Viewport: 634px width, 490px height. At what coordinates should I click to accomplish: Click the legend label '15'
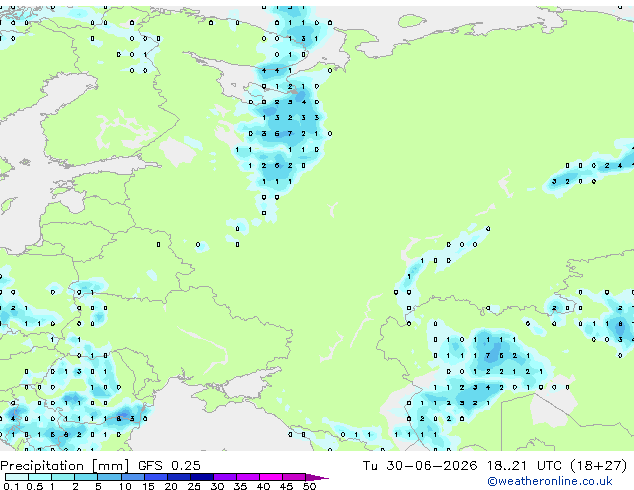(148, 486)
